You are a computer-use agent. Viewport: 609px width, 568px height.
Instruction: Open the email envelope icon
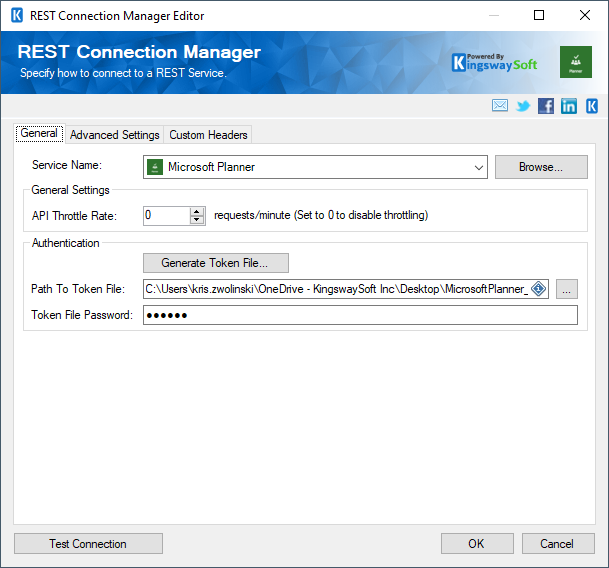point(499,106)
